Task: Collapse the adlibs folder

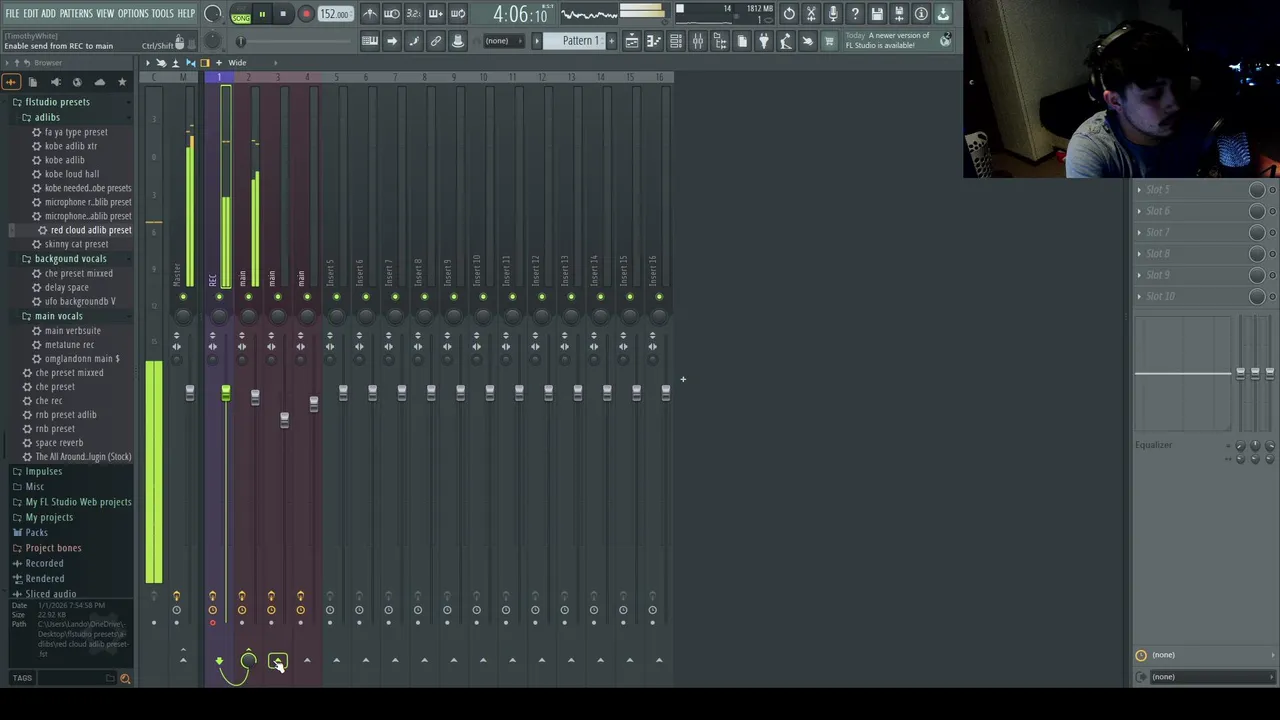Action: [47, 117]
